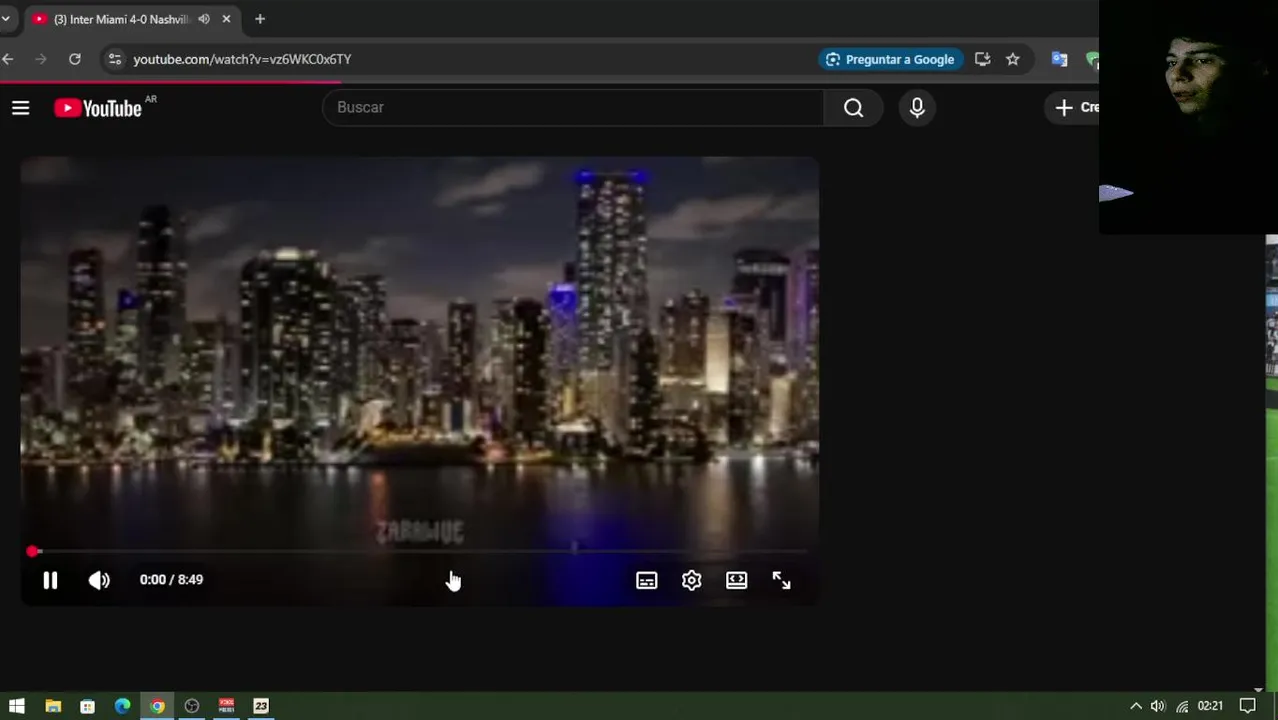Click the youtube.com address bar URL
The height and width of the screenshot is (720, 1278).
[242, 59]
